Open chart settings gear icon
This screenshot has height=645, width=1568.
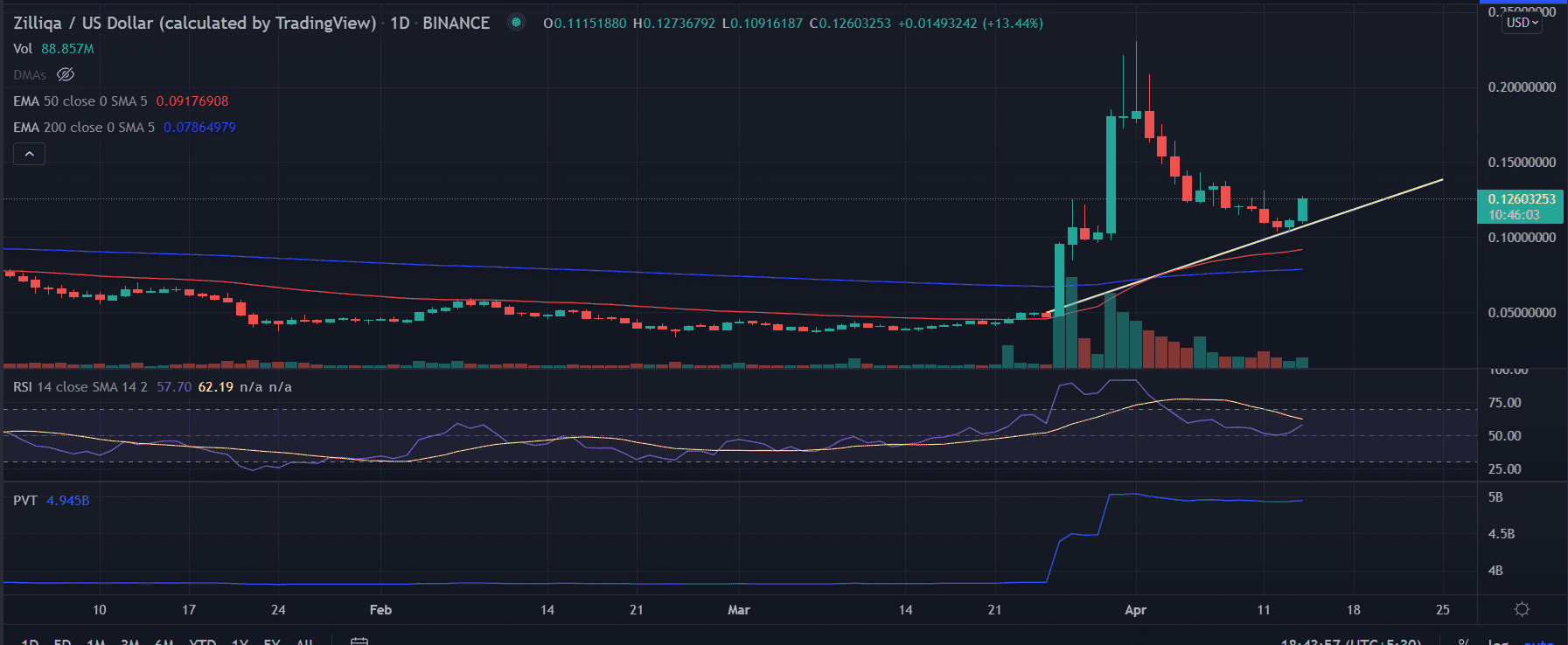(1522, 609)
